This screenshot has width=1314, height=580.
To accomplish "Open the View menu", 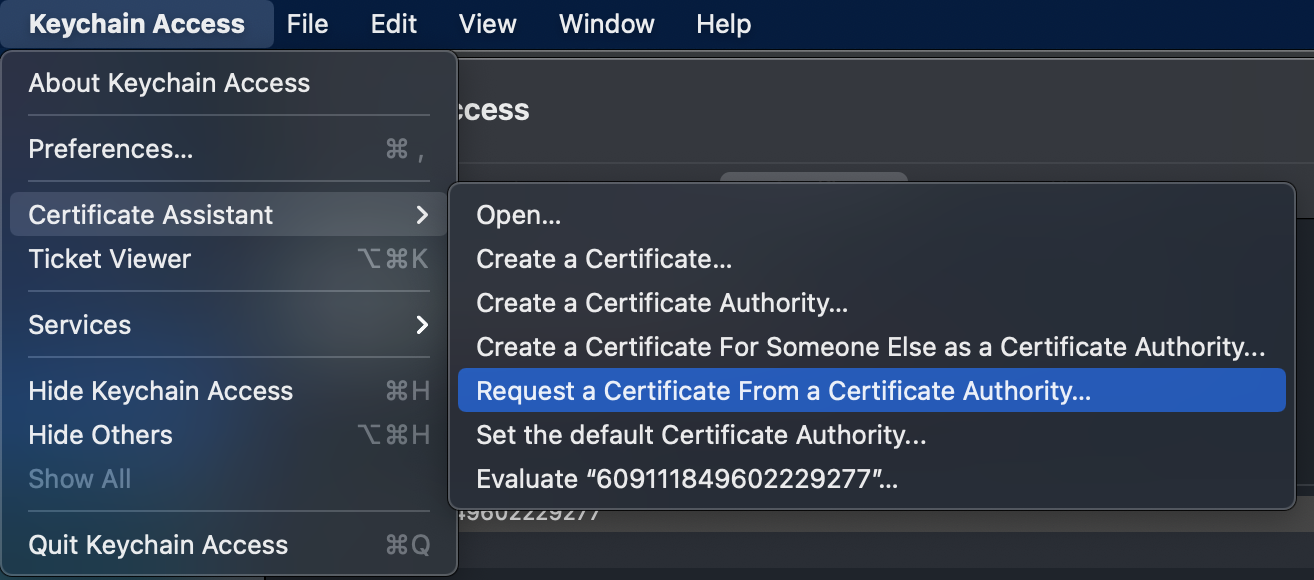I will tap(487, 23).
